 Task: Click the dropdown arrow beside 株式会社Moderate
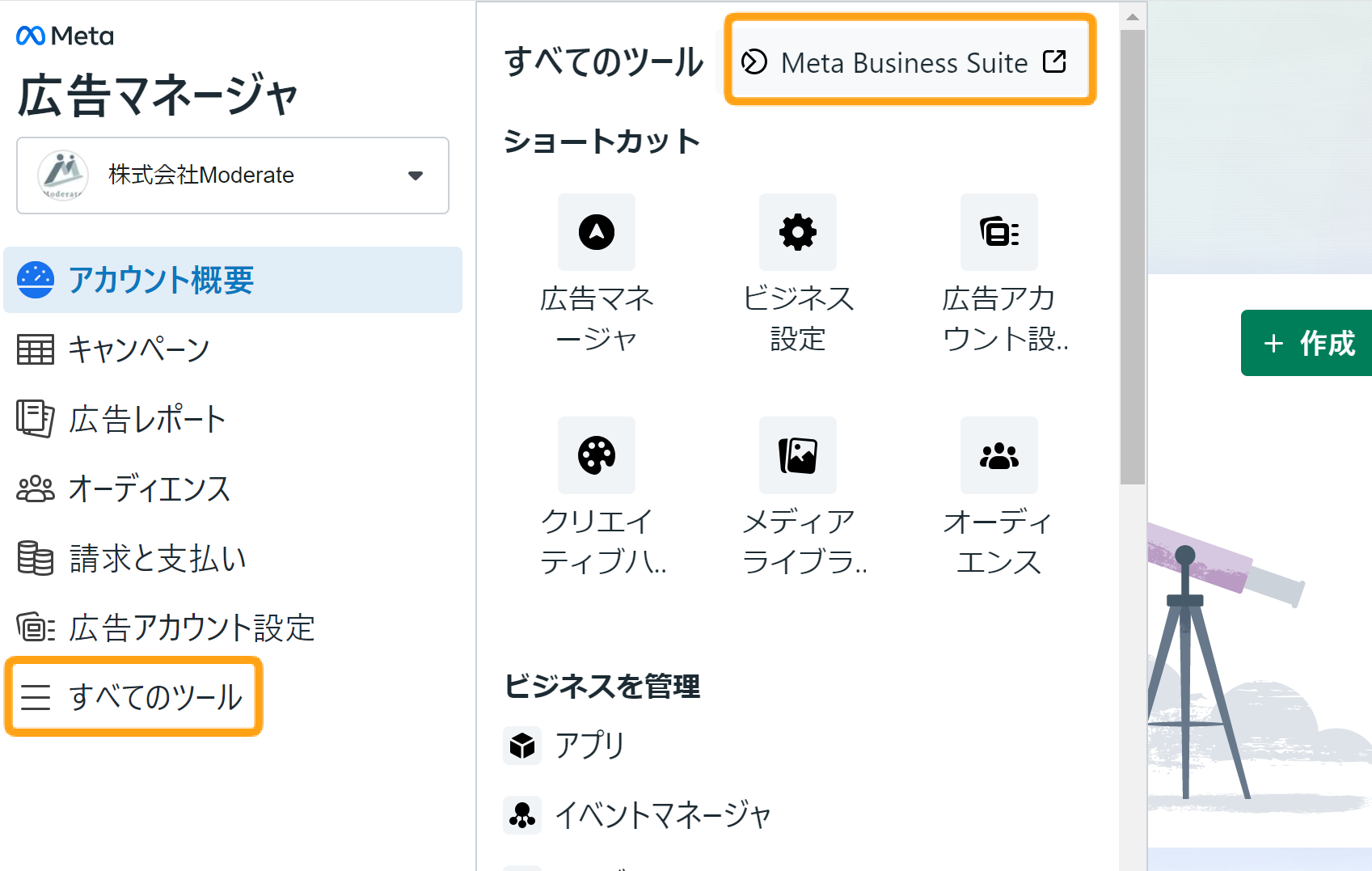coord(416,175)
